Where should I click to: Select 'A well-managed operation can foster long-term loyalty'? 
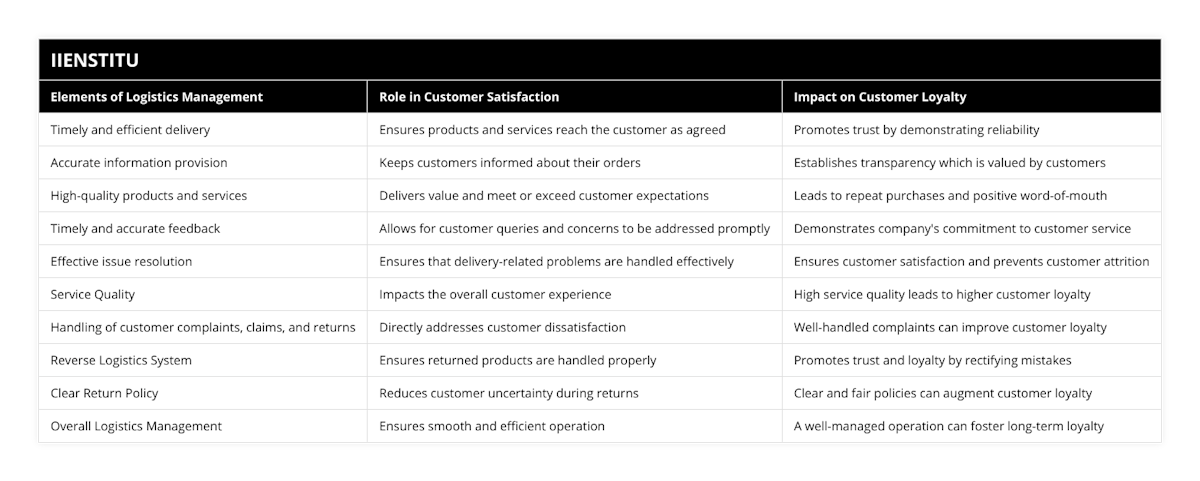[x=949, y=426]
